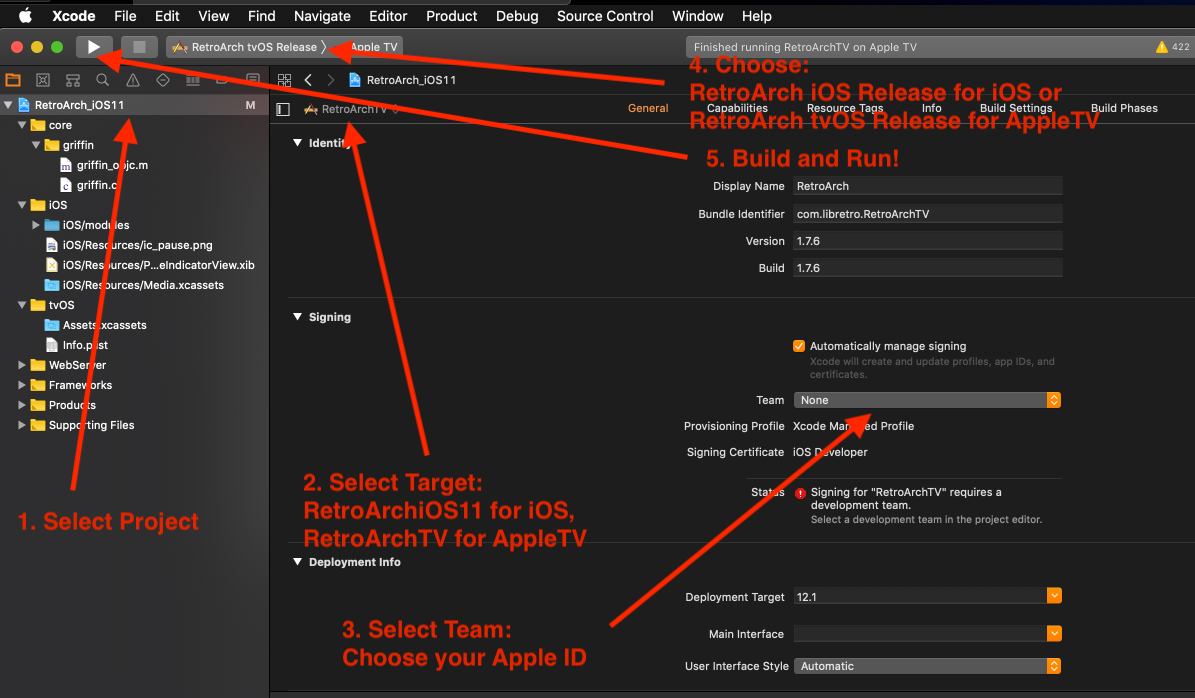Open the Source Control menu
1195x698 pixels.
605,16
